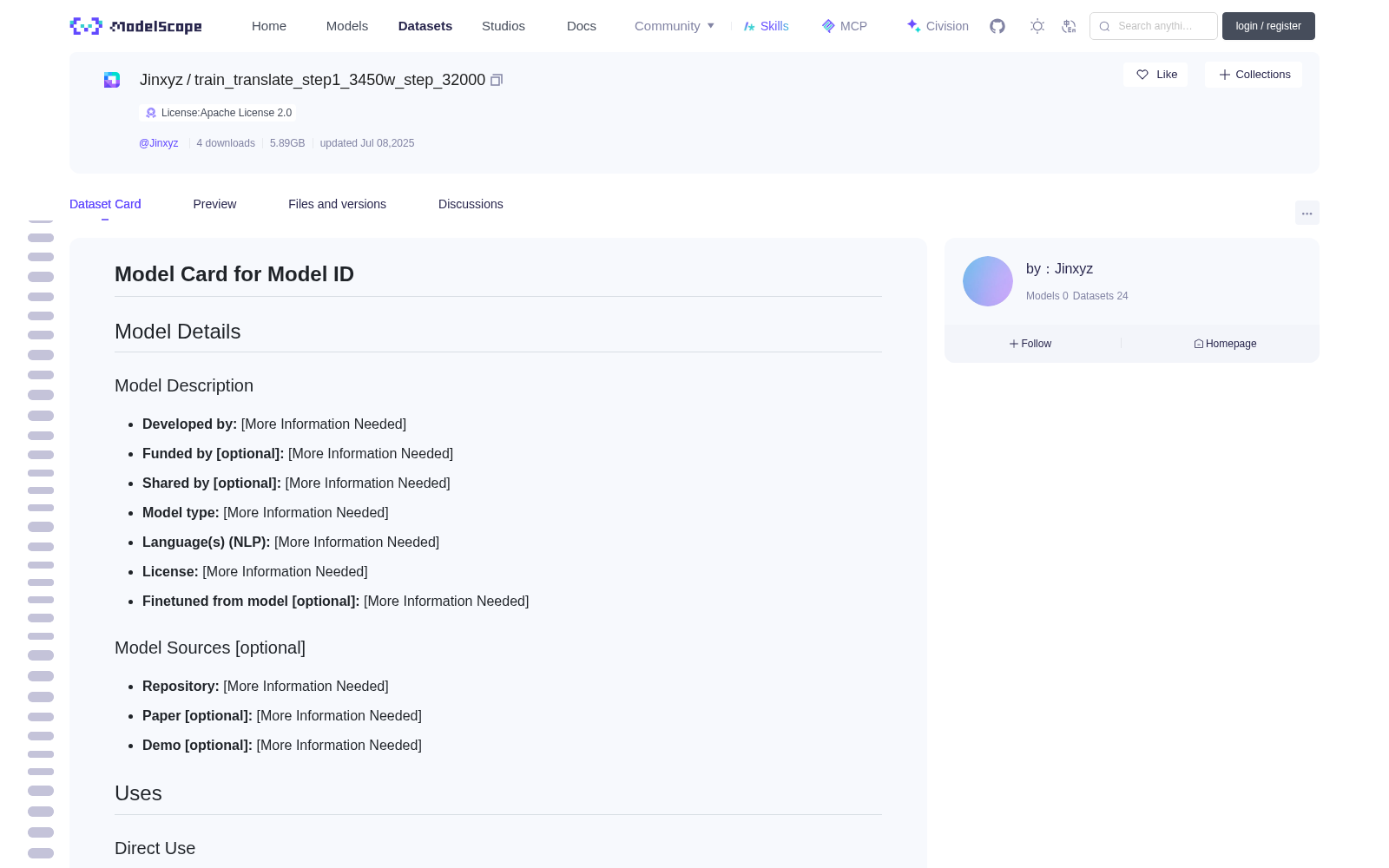1389x868 pixels.
Task: Click the 'Model Description' heading
Action: click(184, 385)
